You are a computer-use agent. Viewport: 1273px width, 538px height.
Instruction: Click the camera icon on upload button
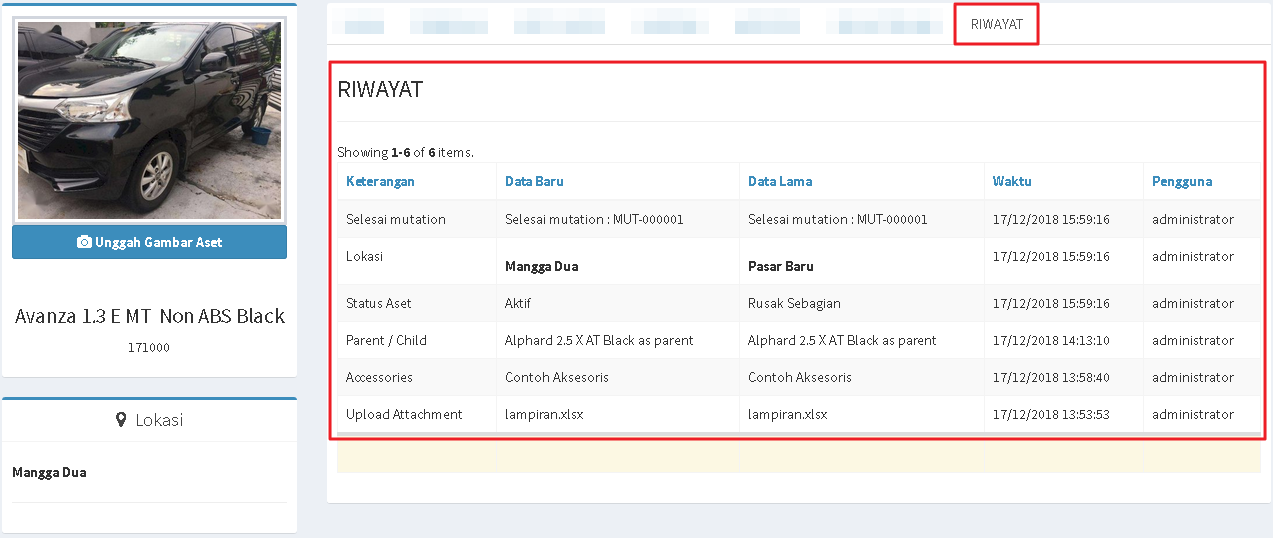84,242
